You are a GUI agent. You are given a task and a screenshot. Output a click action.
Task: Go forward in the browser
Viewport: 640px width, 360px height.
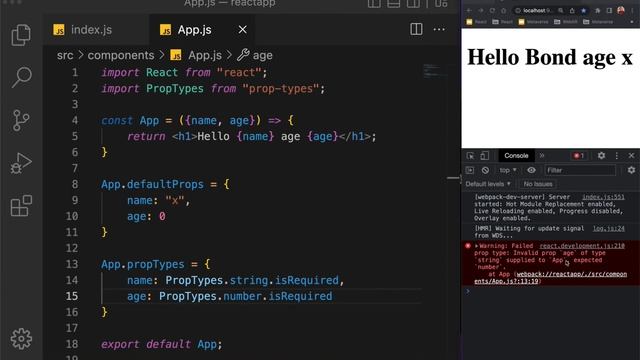point(480,11)
